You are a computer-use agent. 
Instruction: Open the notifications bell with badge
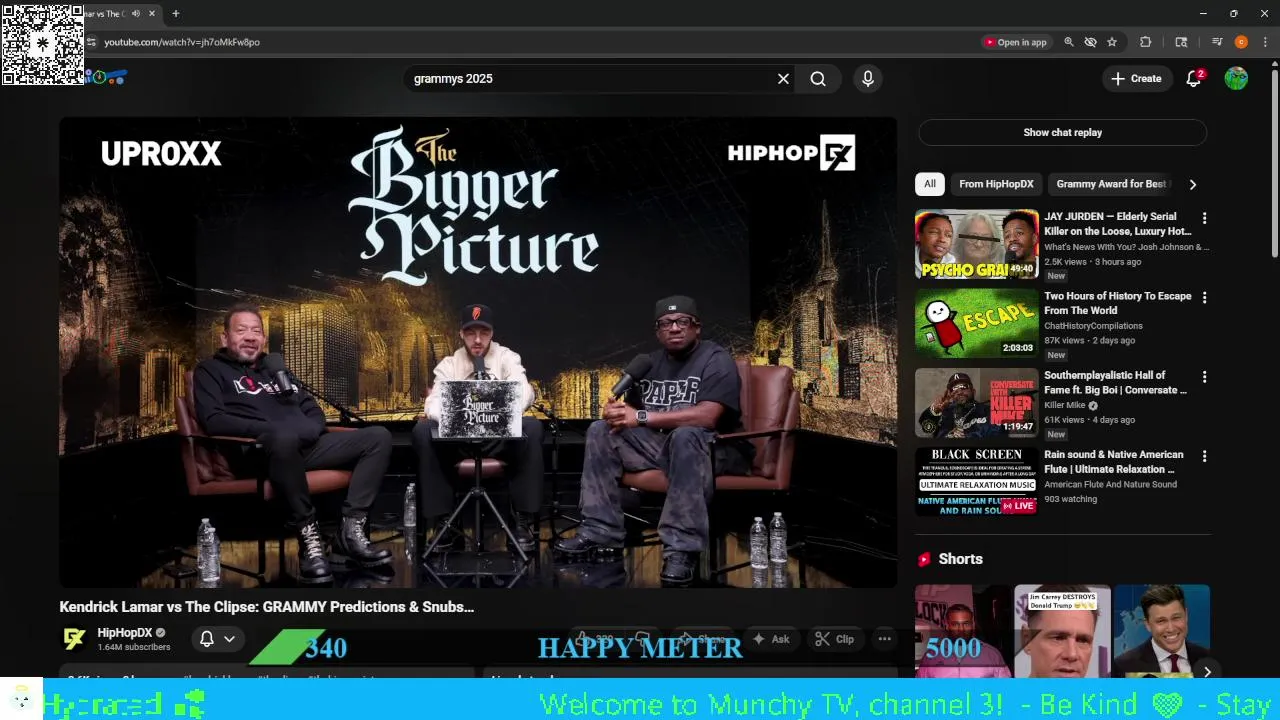coord(1194,79)
